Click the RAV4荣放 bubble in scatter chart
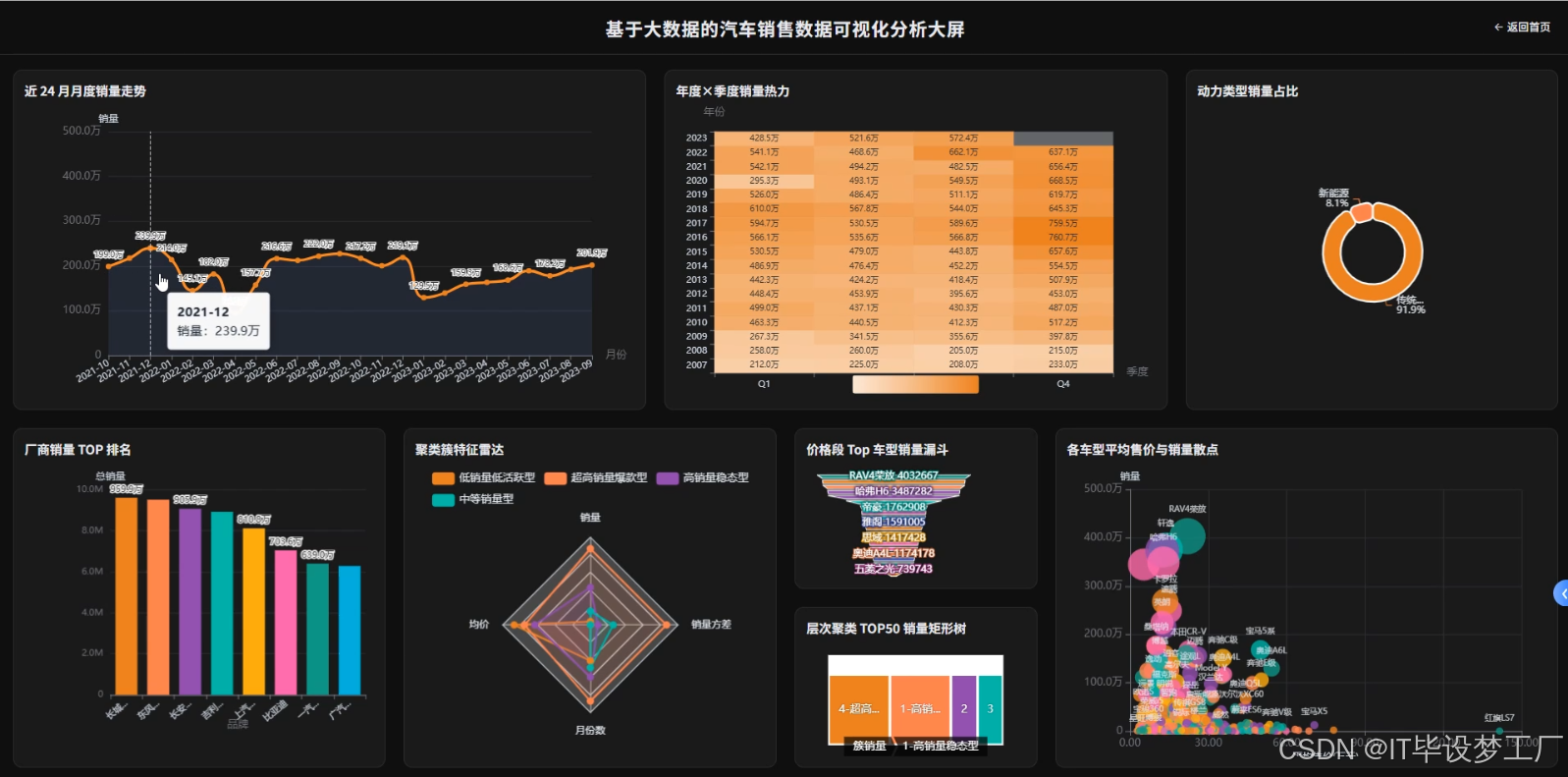This screenshot has width=1568, height=777. click(x=1188, y=536)
